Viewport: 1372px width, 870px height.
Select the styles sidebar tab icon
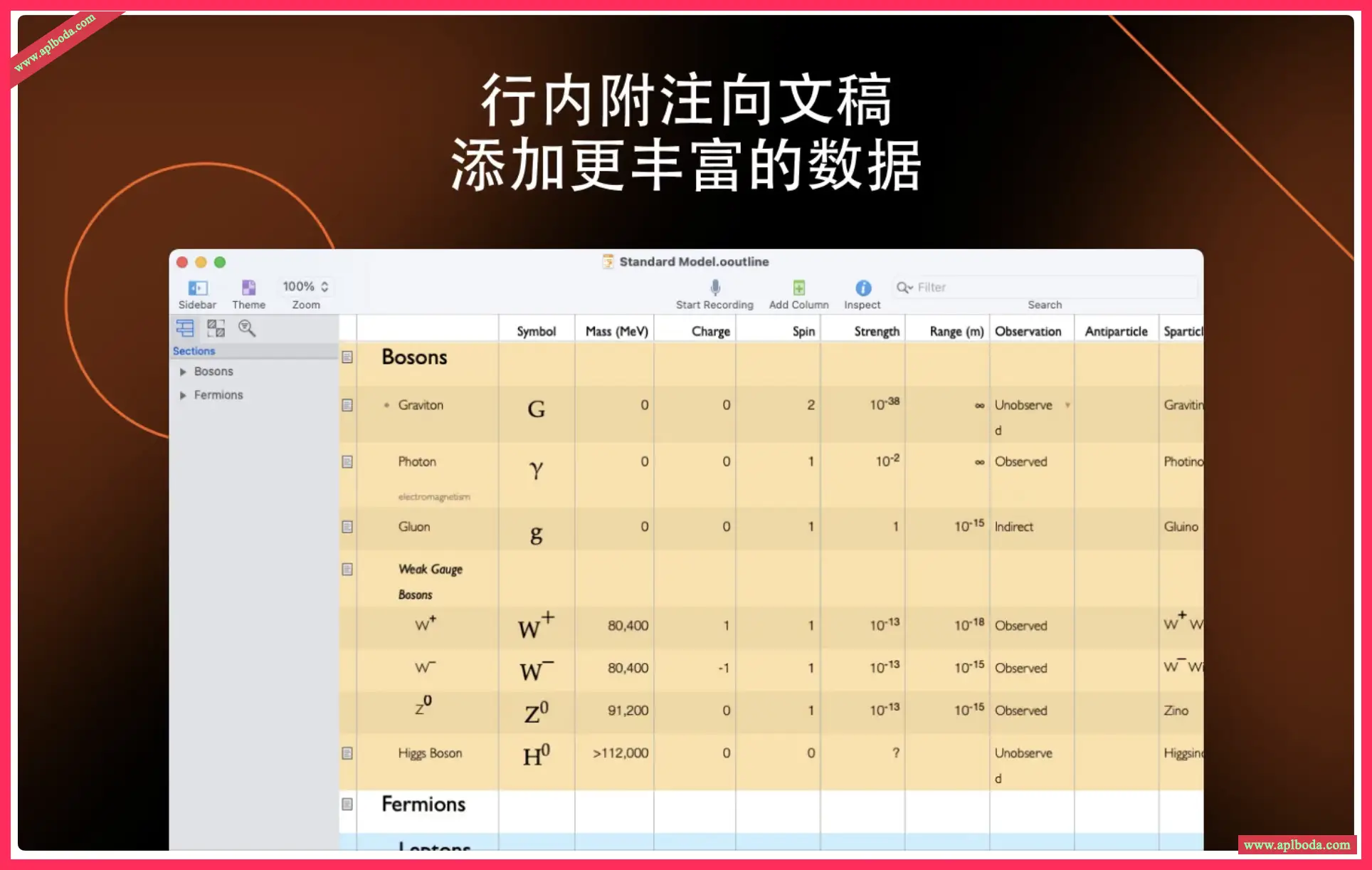point(216,328)
